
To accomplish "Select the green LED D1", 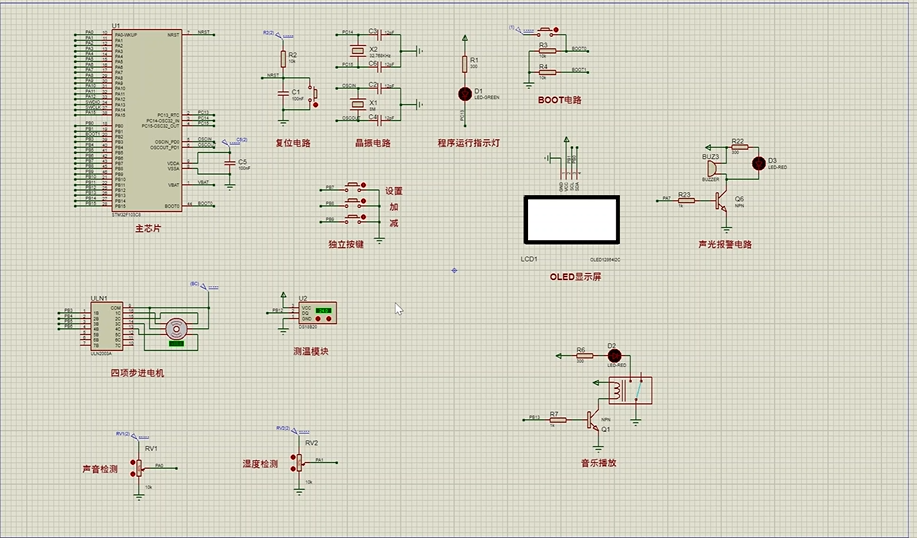I will (464, 93).
